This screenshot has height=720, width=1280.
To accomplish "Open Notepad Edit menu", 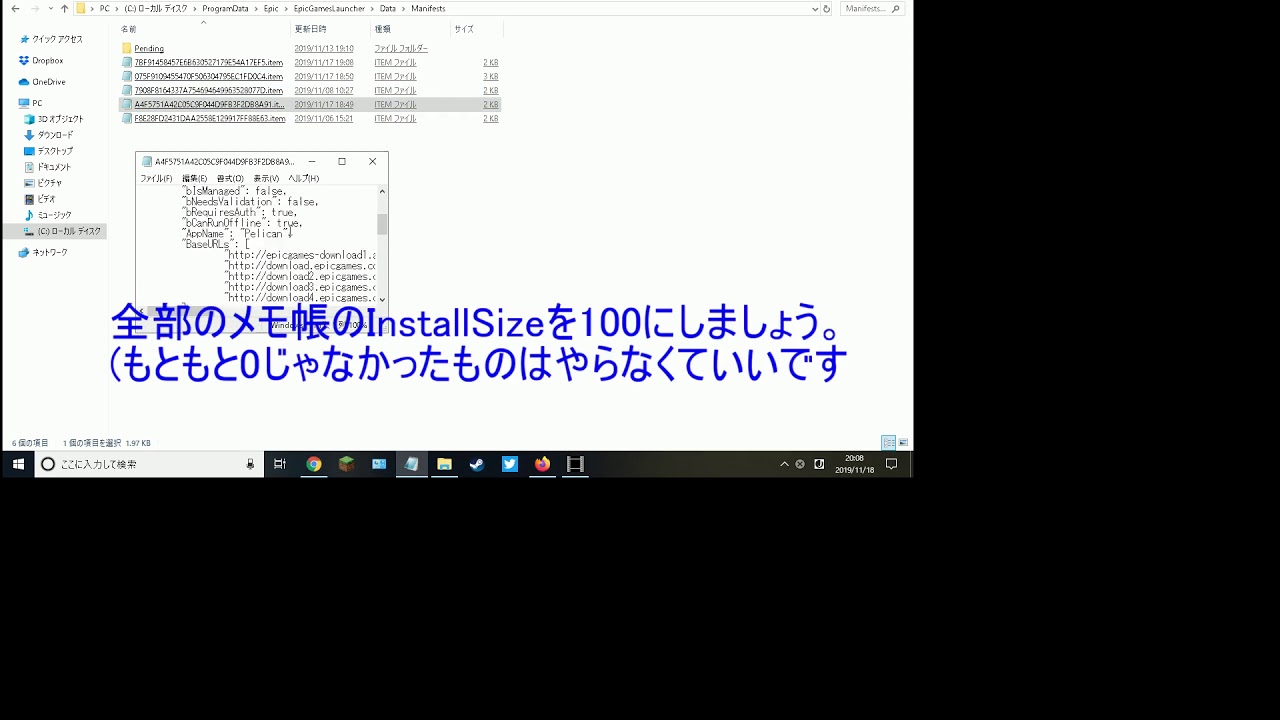I will point(195,178).
